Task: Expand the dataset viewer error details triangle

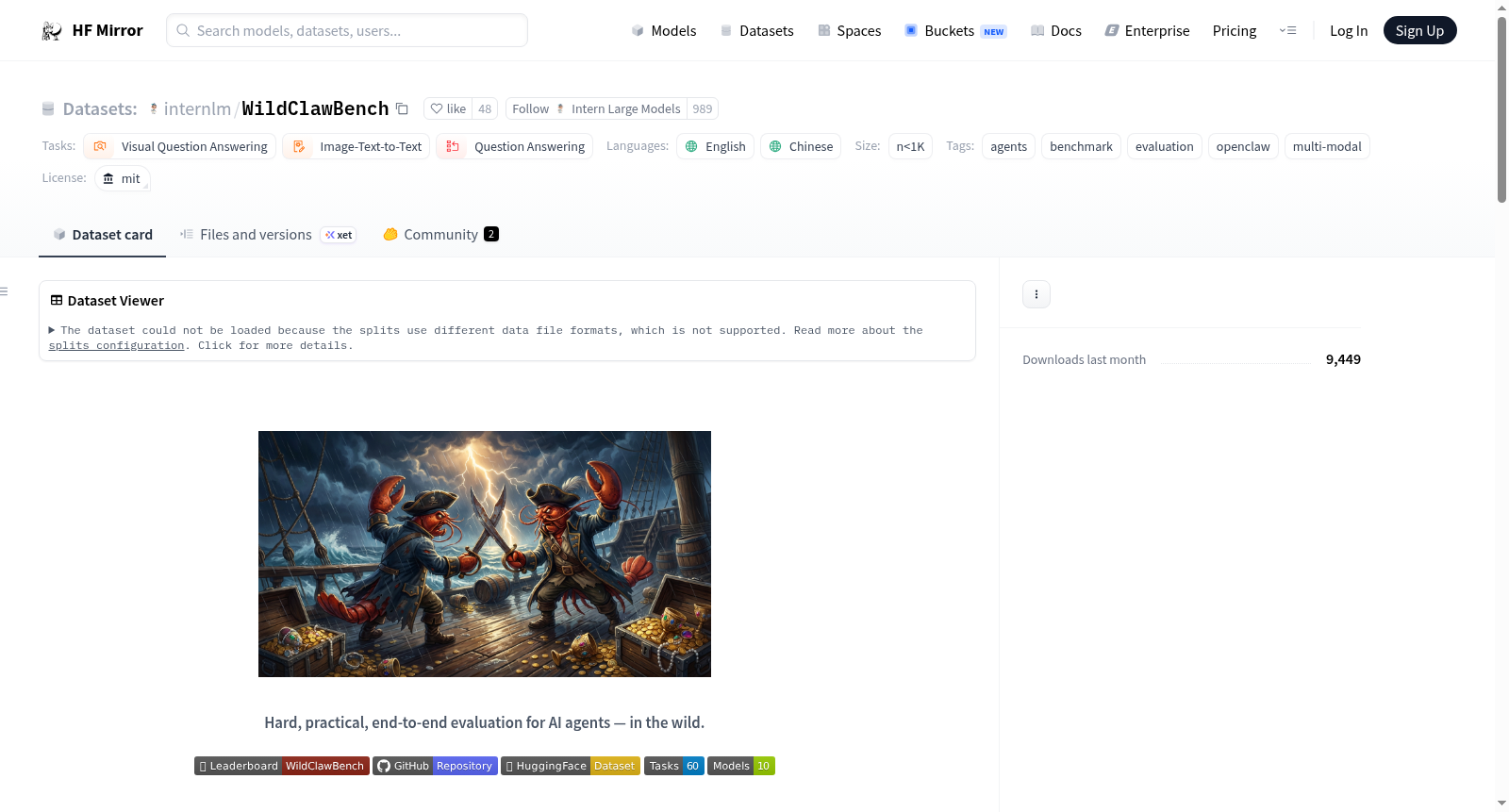Action: point(52,330)
